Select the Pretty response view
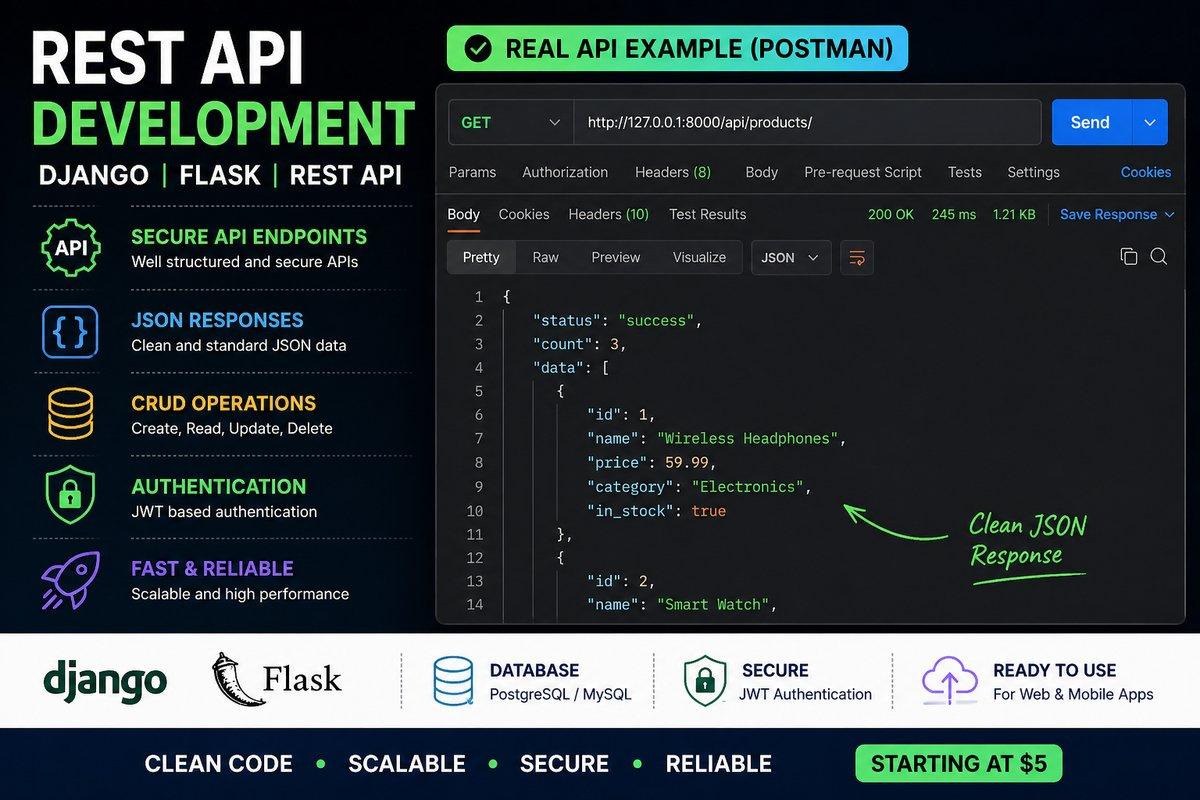The width and height of the screenshot is (1200, 800). [481, 257]
